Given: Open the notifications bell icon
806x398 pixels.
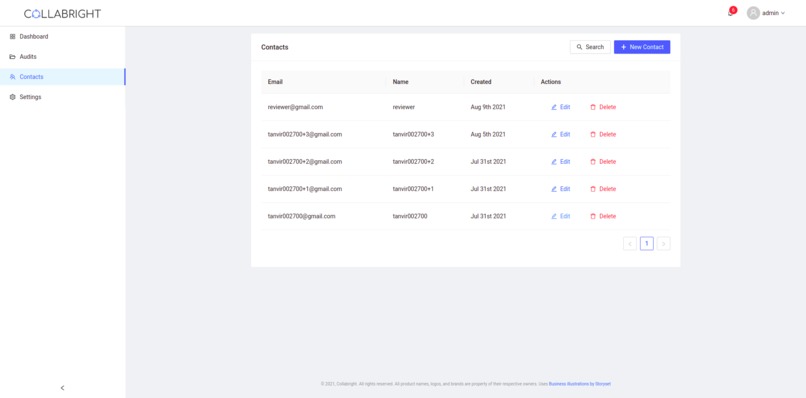Looking at the screenshot, I should point(730,13).
